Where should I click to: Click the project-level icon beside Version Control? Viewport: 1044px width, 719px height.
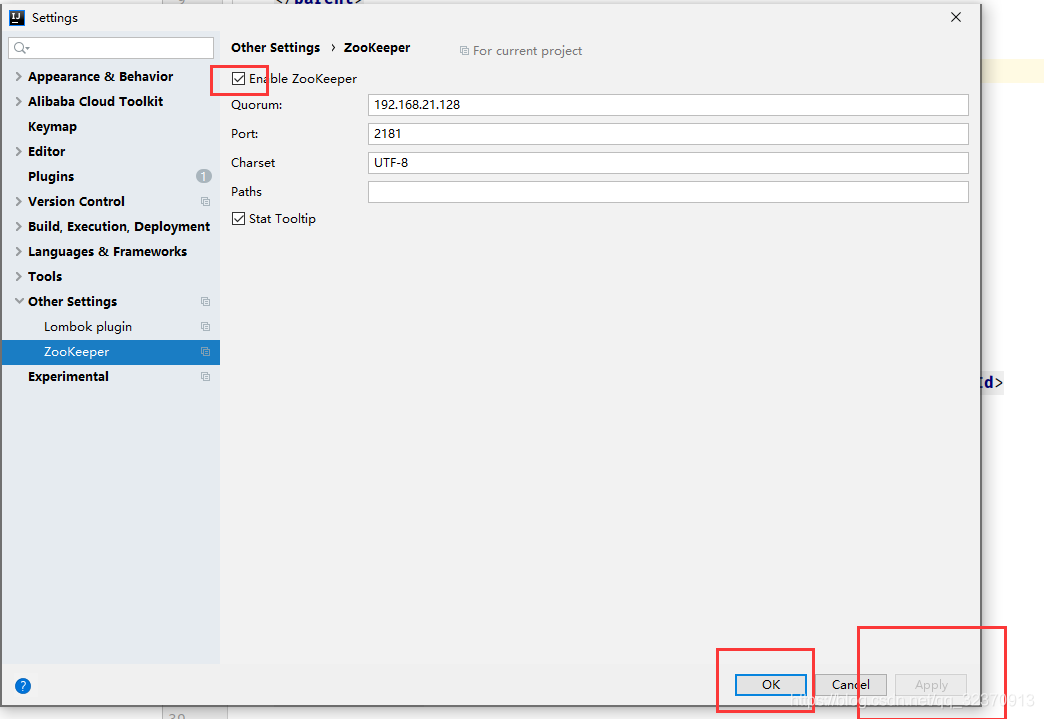click(x=205, y=202)
